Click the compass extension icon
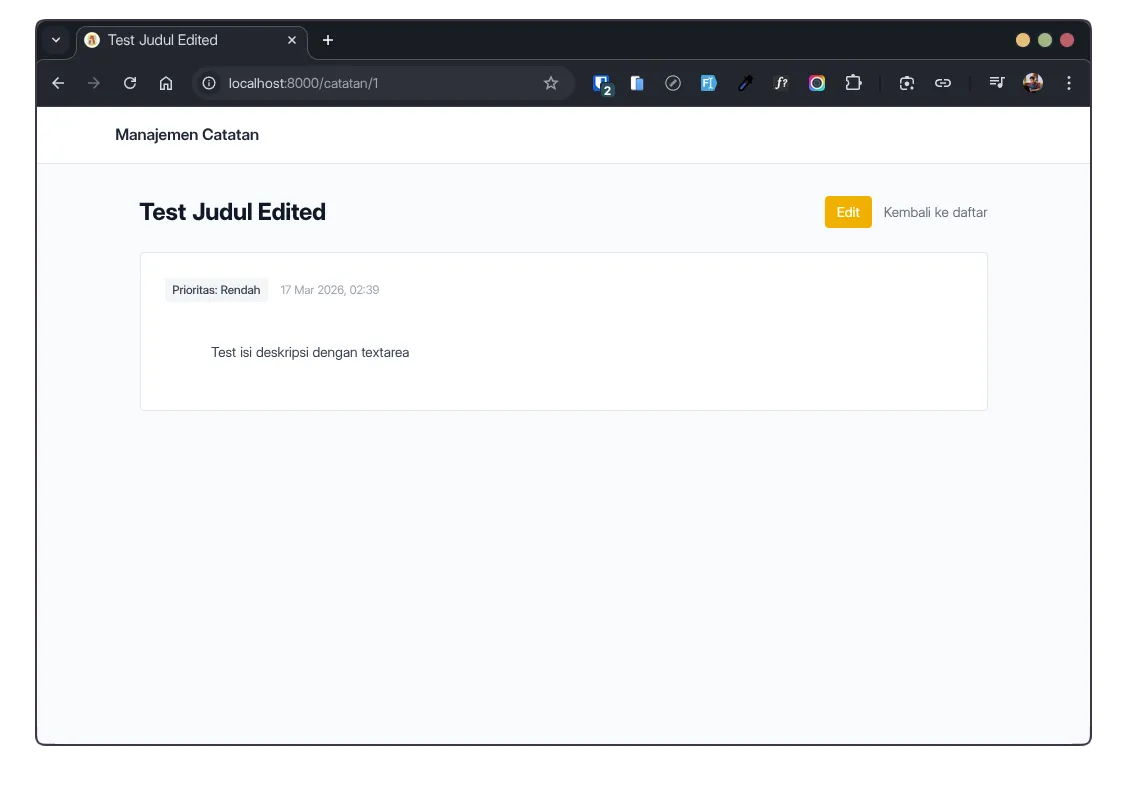The image size is (1127, 797). coord(673,84)
